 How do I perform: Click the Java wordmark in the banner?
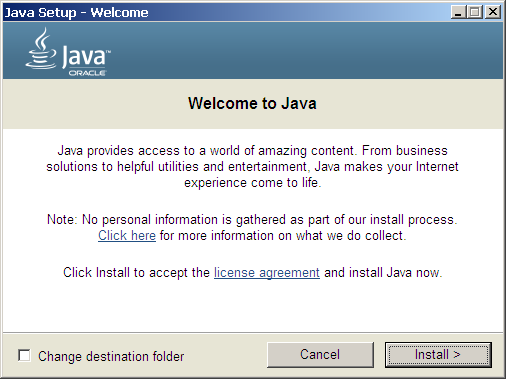click(86, 56)
